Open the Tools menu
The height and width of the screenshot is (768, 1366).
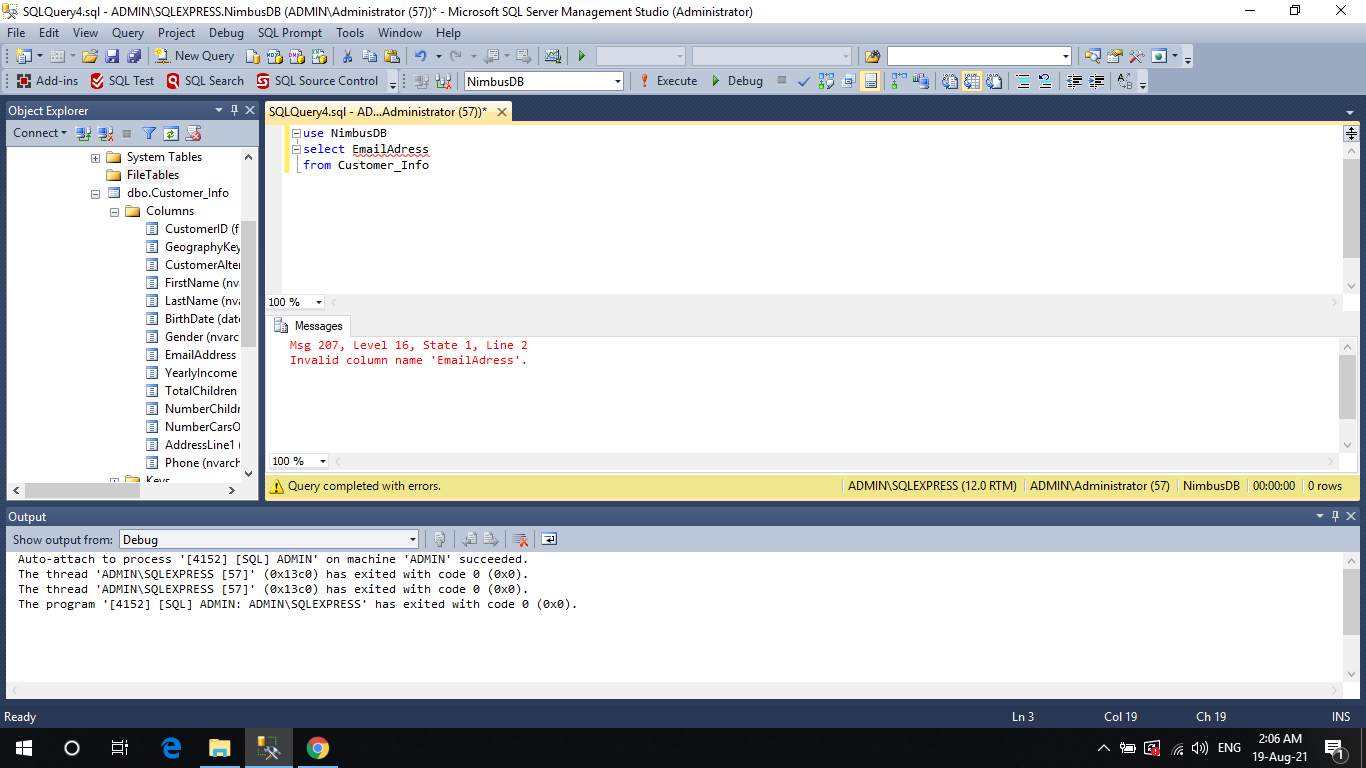tap(350, 33)
